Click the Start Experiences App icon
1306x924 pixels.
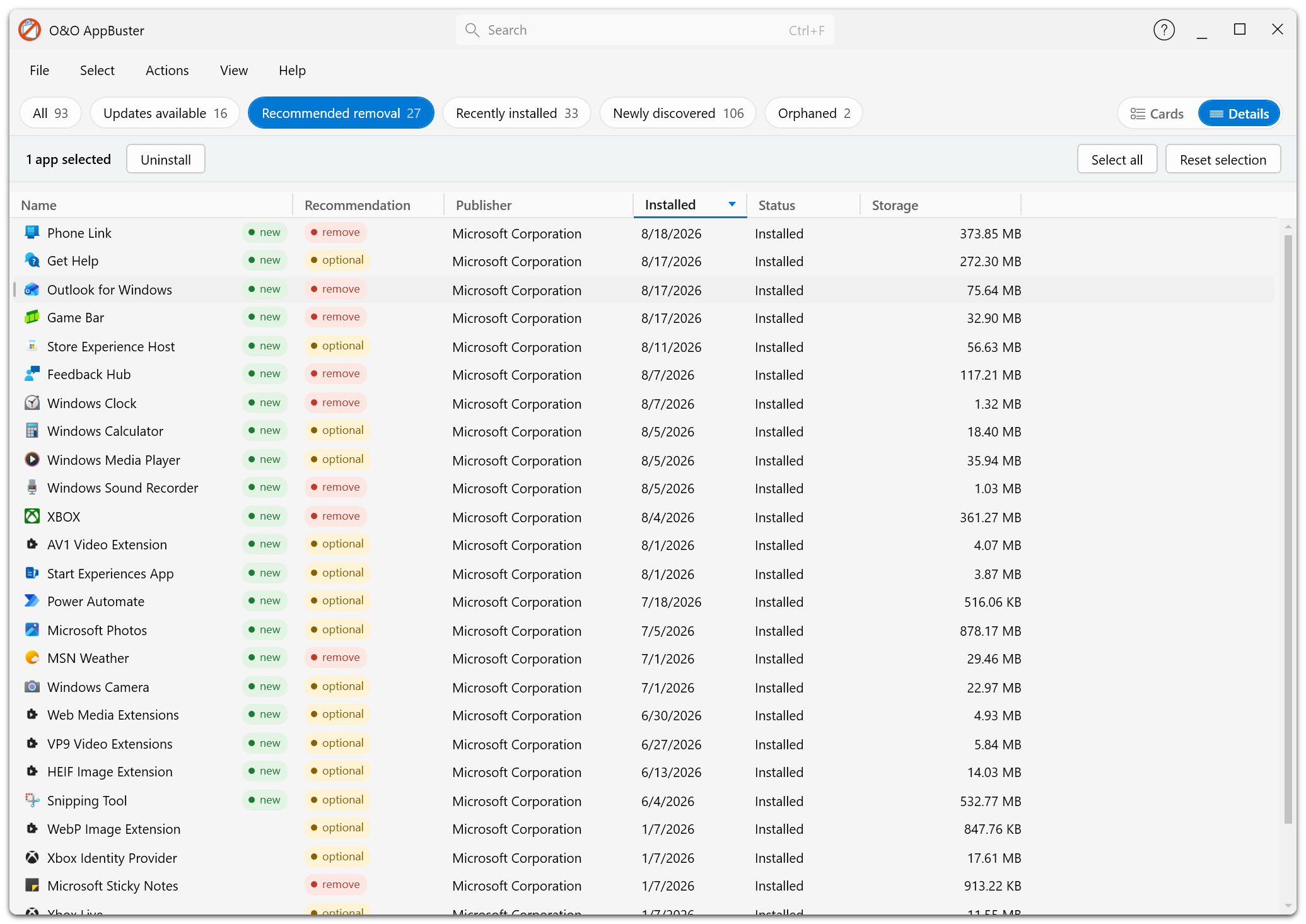(x=32, y=573)
